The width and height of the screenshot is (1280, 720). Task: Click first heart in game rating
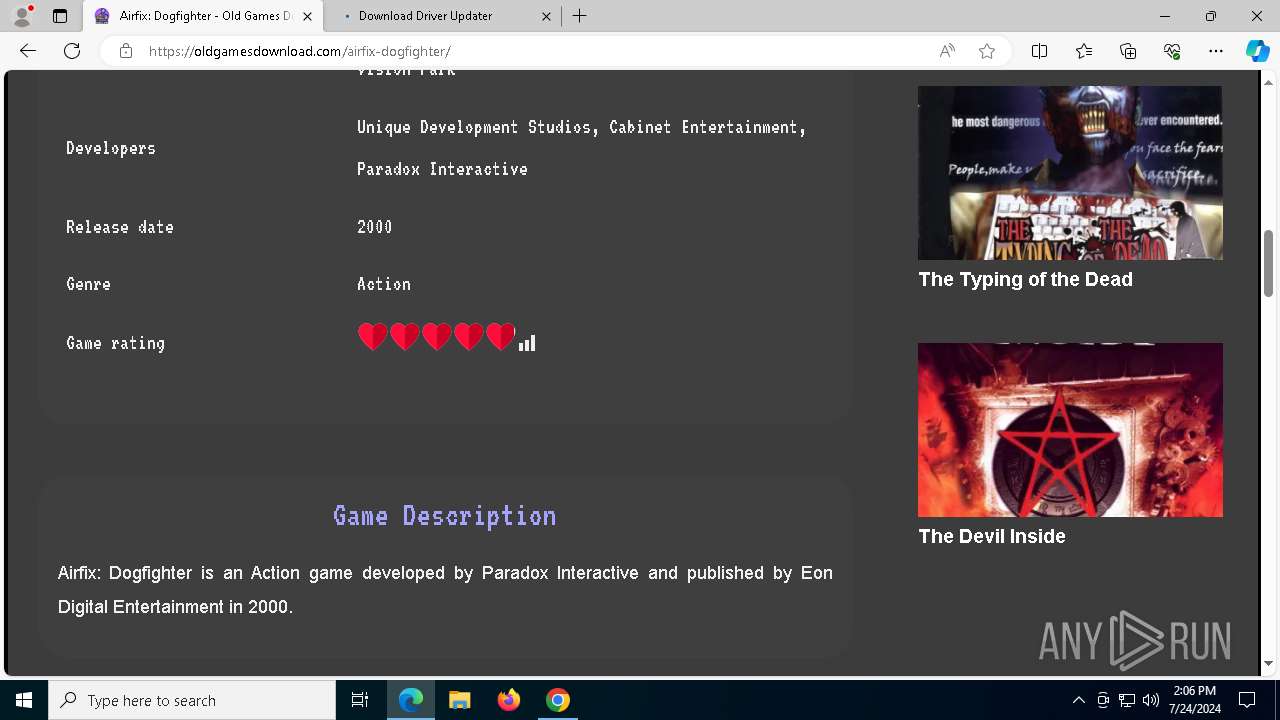point(373,337)
